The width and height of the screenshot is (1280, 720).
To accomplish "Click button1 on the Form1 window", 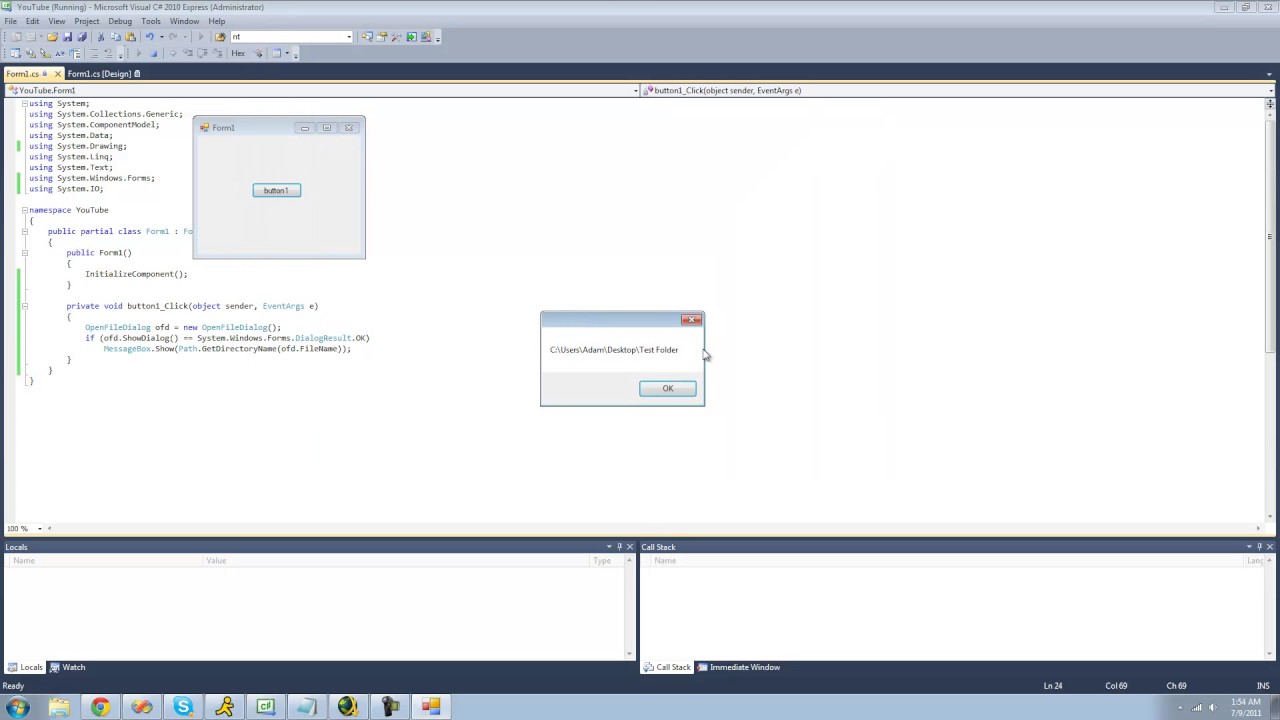I will (277, 190).
